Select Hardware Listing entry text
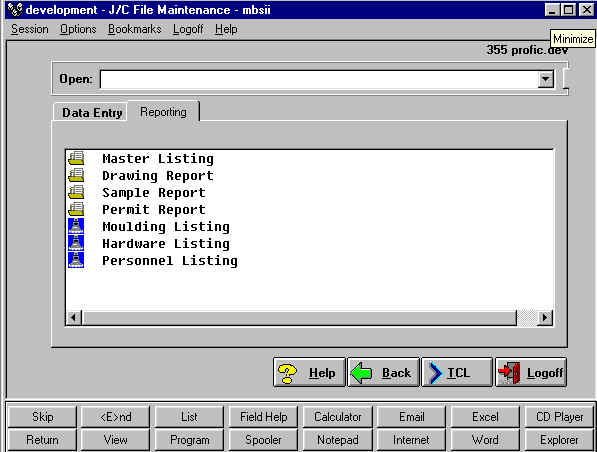Viewport: 597px width, 452px height. [166, 243]
